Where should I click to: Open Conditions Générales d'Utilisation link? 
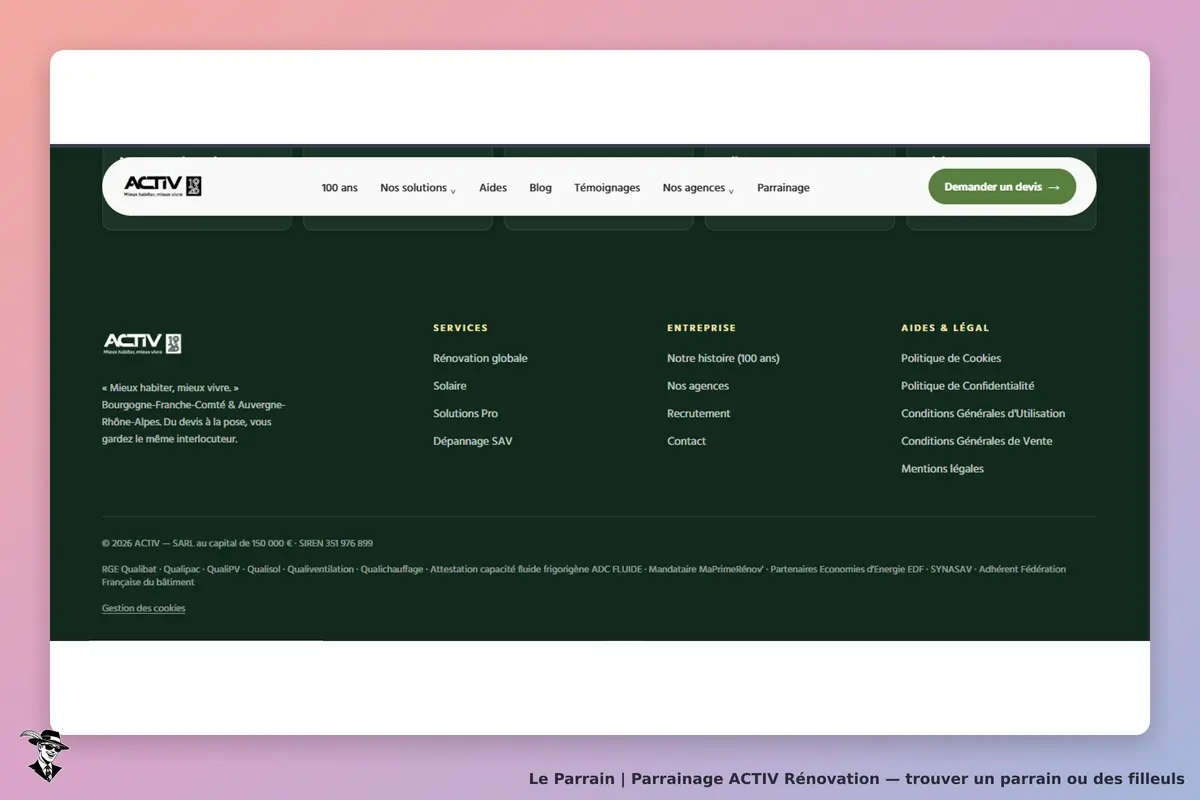click(x=983, y=414)
